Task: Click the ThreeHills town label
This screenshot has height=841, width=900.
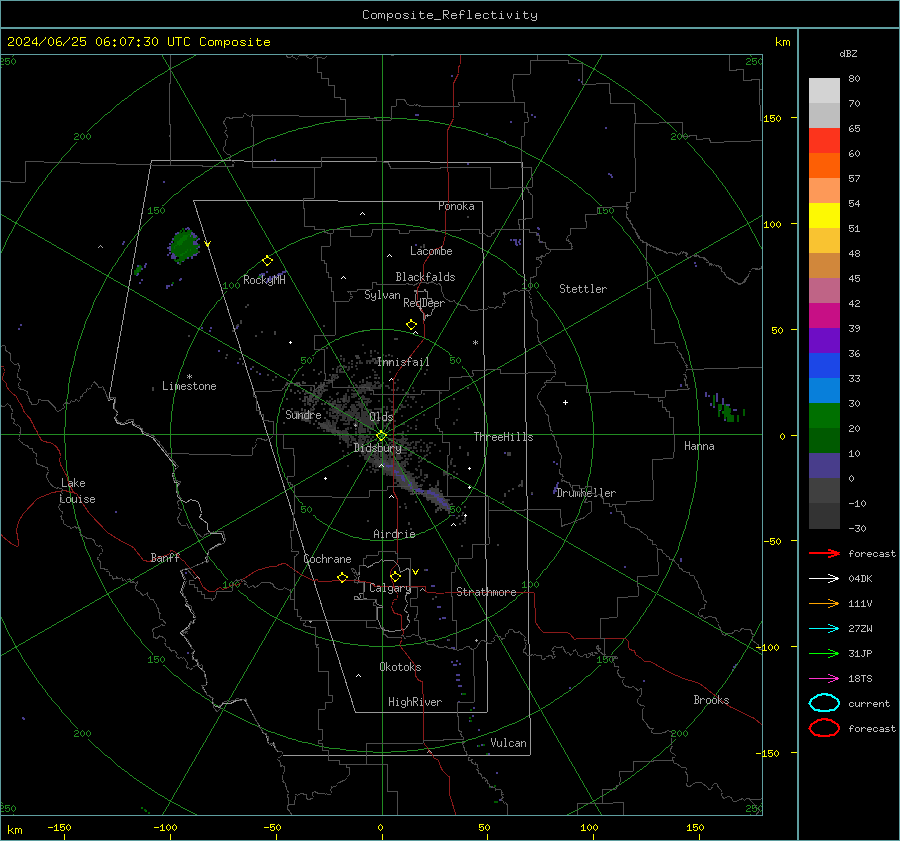Action: pyautogui.click(x=503, y=437)
